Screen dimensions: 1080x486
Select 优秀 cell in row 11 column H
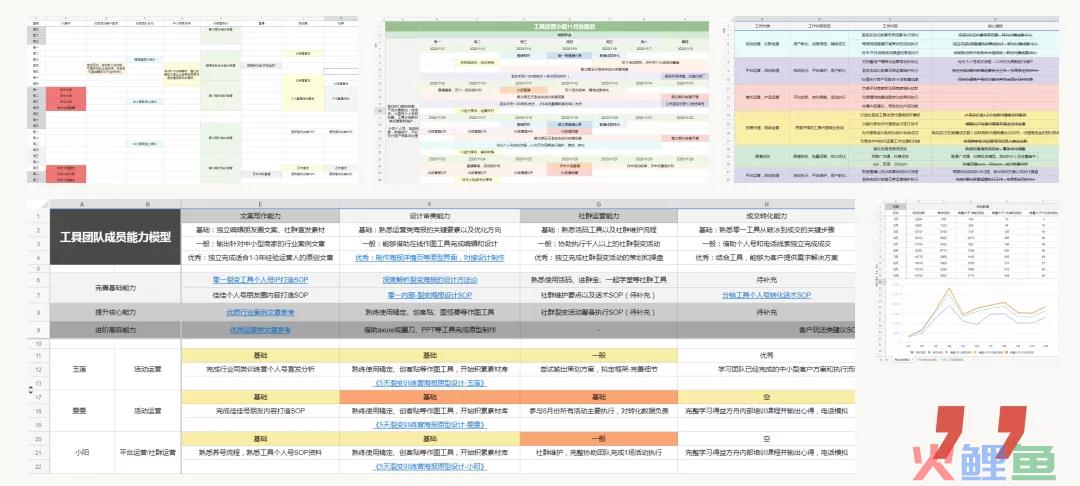767,356
